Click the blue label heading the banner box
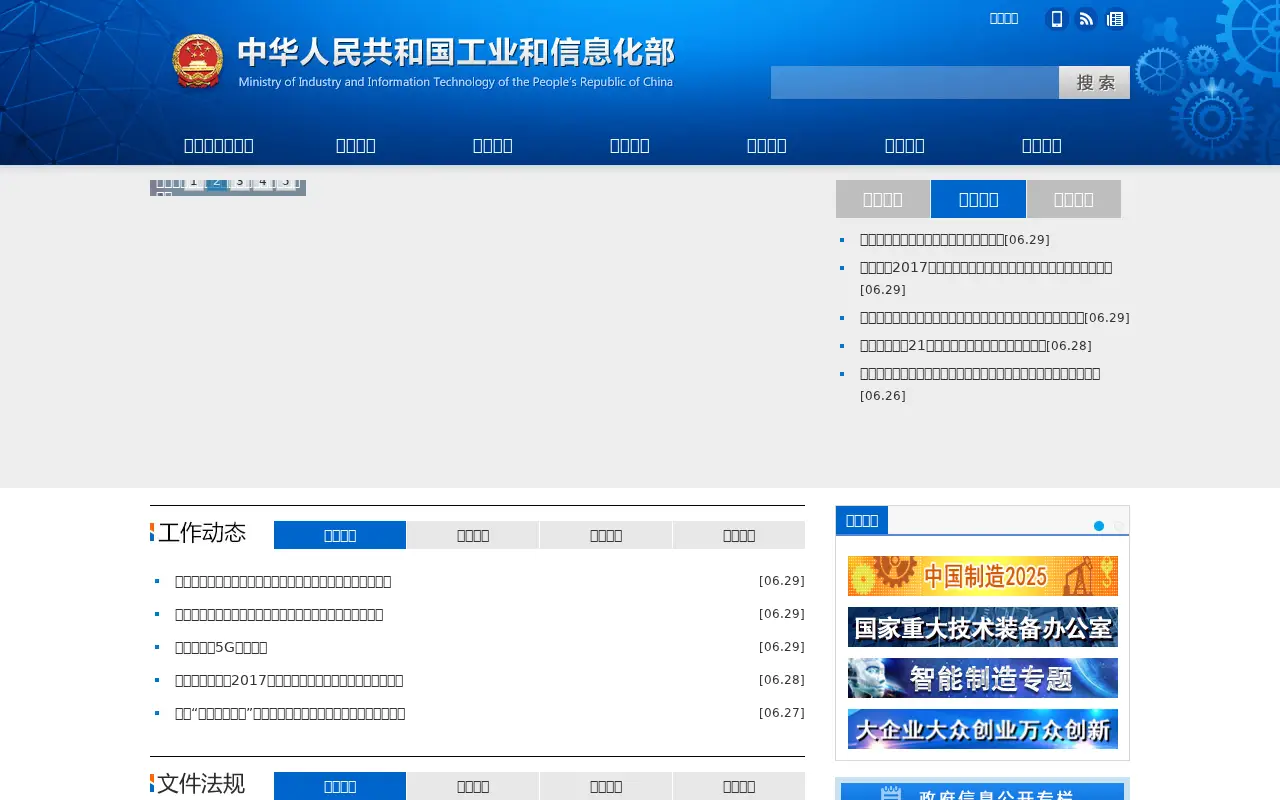This screenshot has height=800, width=1280. [862, 520]
